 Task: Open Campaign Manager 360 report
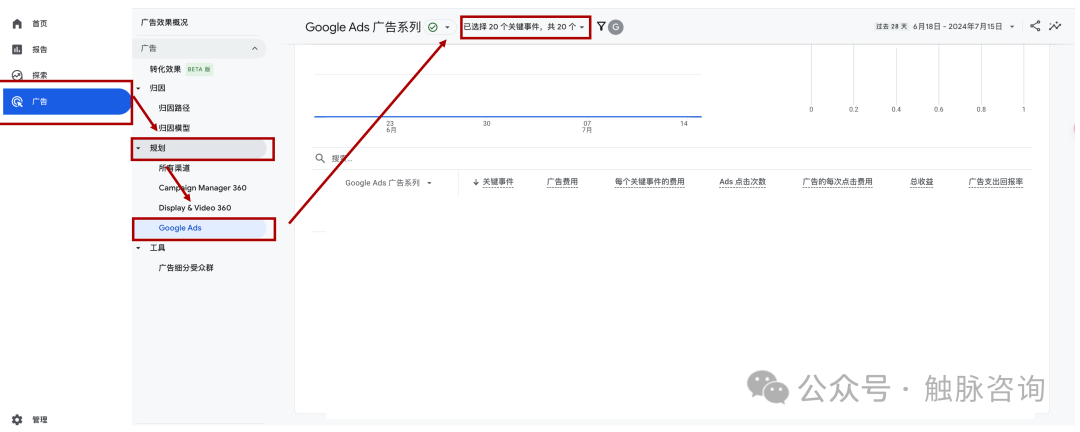202,187
